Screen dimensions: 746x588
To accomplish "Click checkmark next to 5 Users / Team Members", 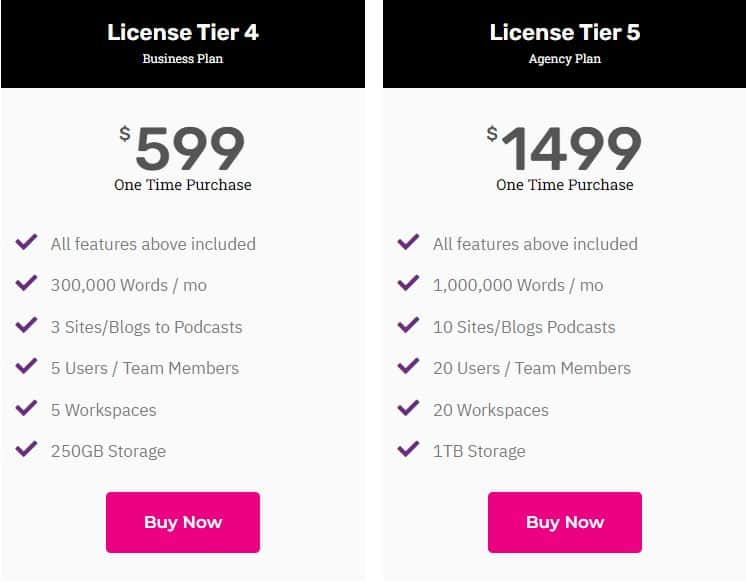I will (x=27, y=367).
